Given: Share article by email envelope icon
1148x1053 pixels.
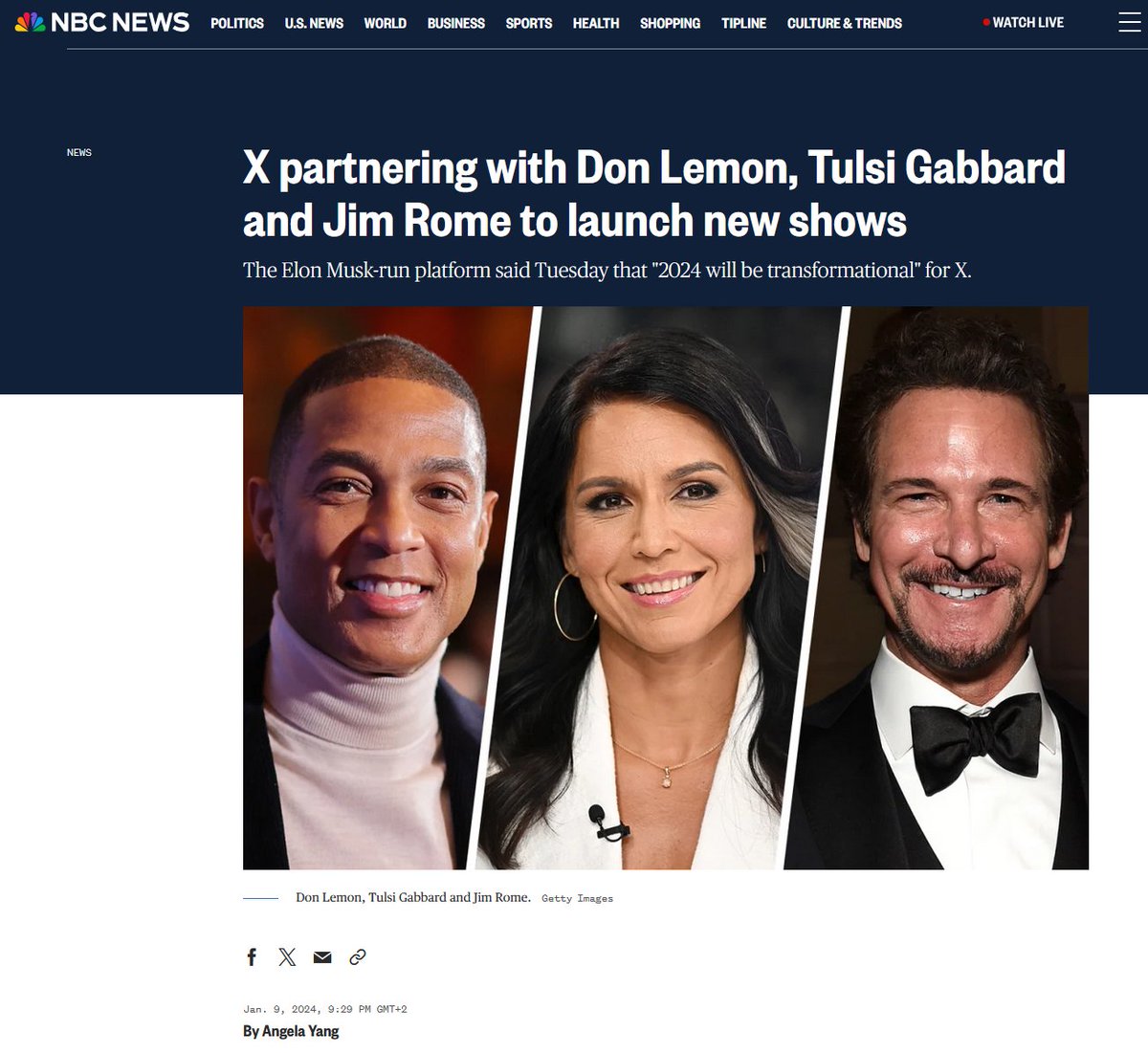Looking at the screenshot, I should [x=322, y=956].
